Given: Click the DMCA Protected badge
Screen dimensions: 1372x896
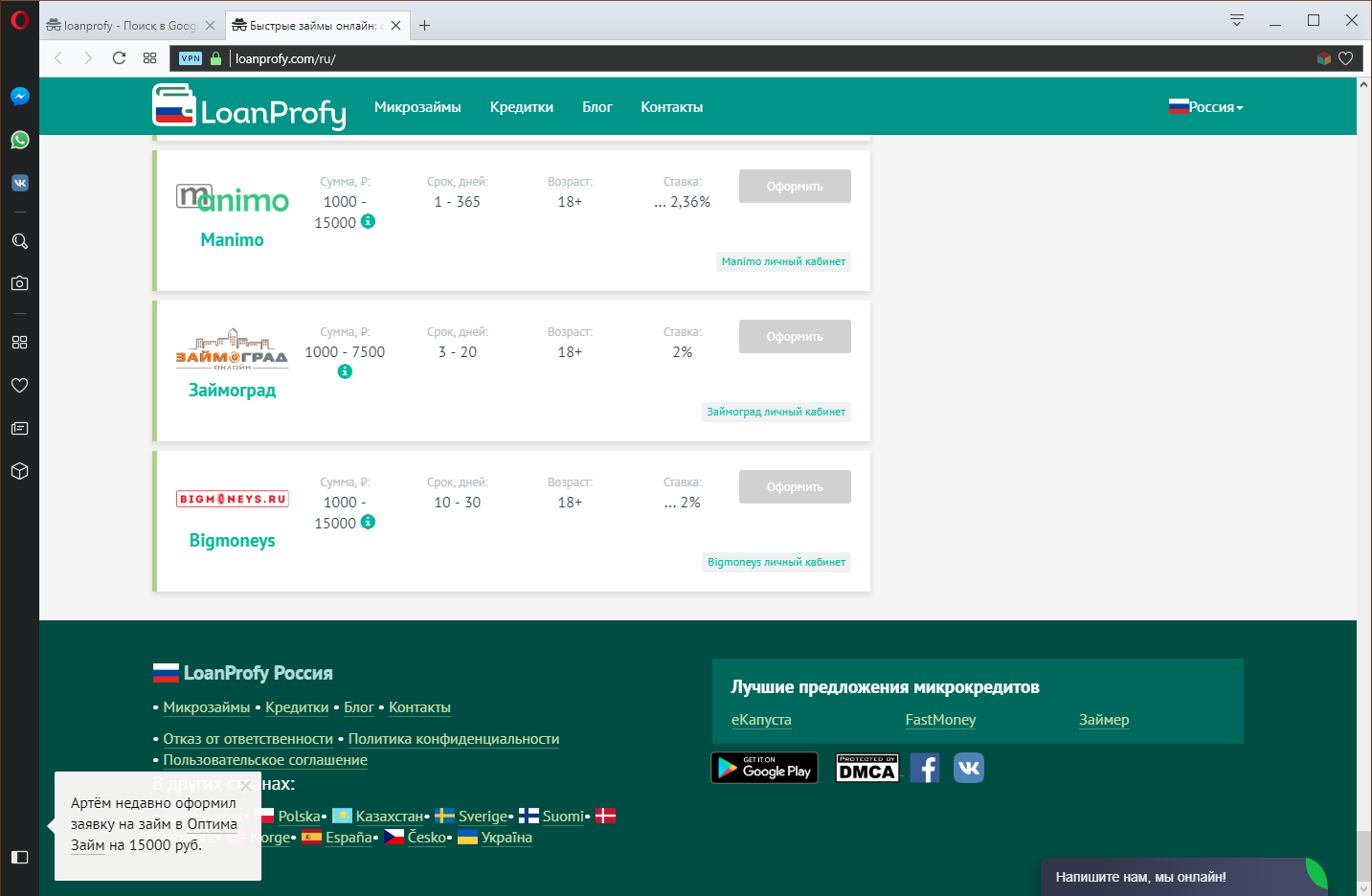Looking at the screenshot, I should click(x=867, y=768).
